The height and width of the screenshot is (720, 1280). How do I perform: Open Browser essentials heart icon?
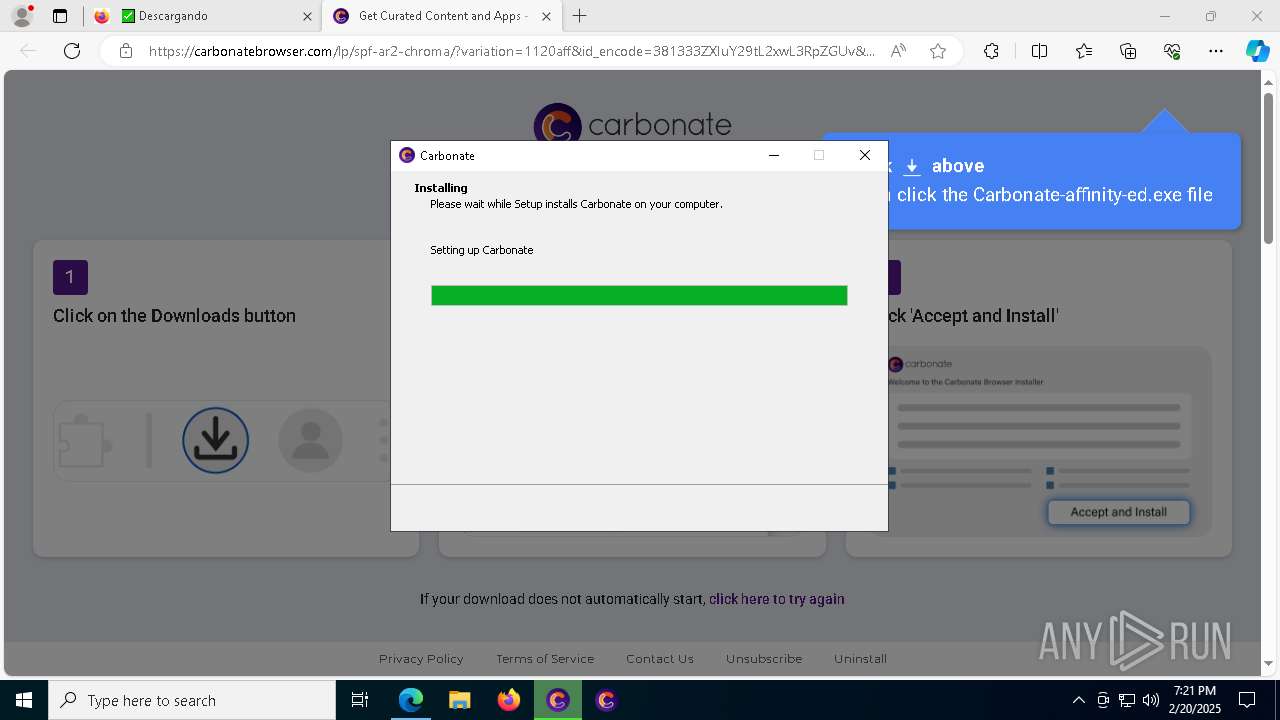point(1172,51)
